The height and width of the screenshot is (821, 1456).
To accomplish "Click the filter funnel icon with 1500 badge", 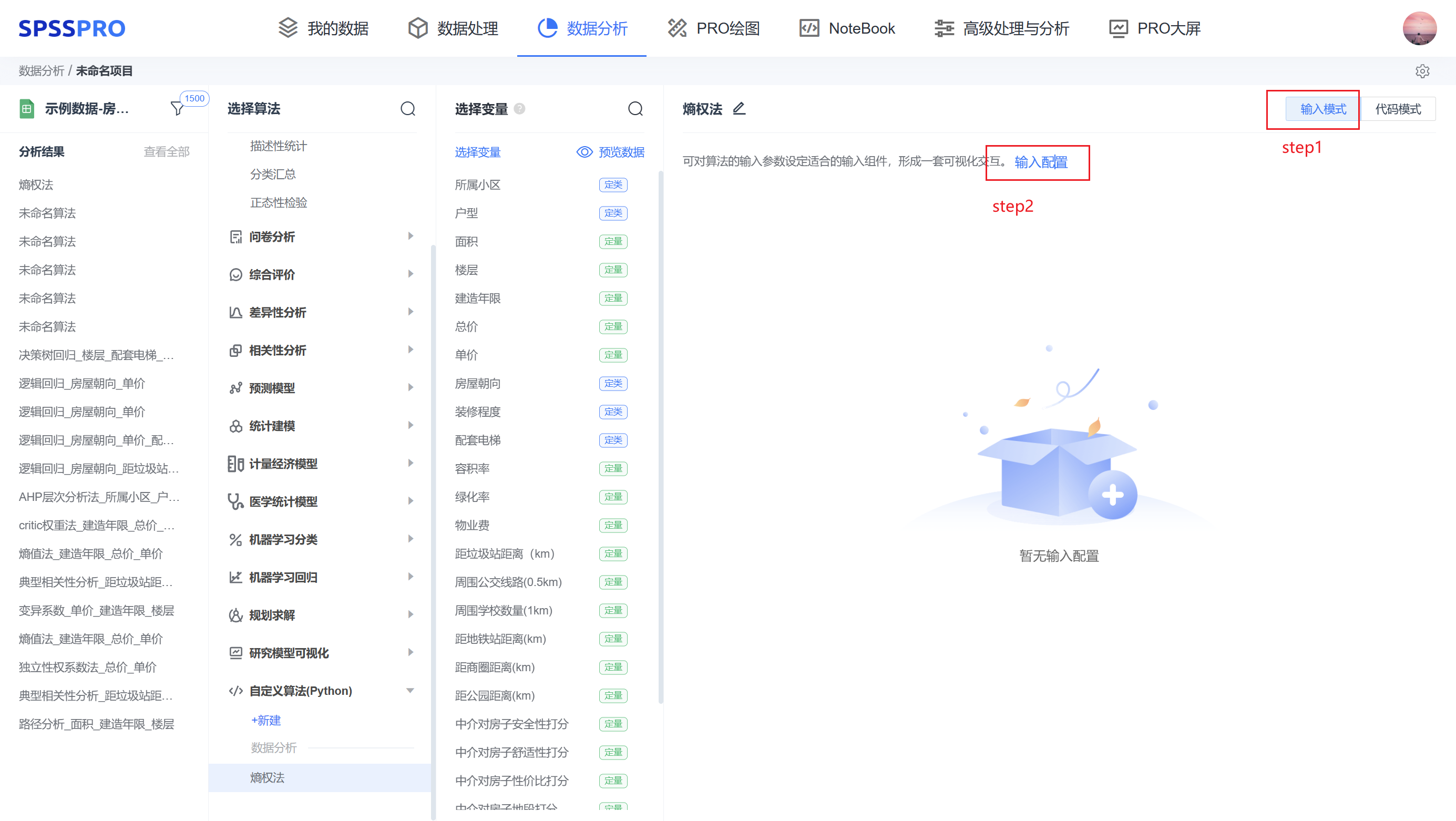I will [x=178, y=108].
